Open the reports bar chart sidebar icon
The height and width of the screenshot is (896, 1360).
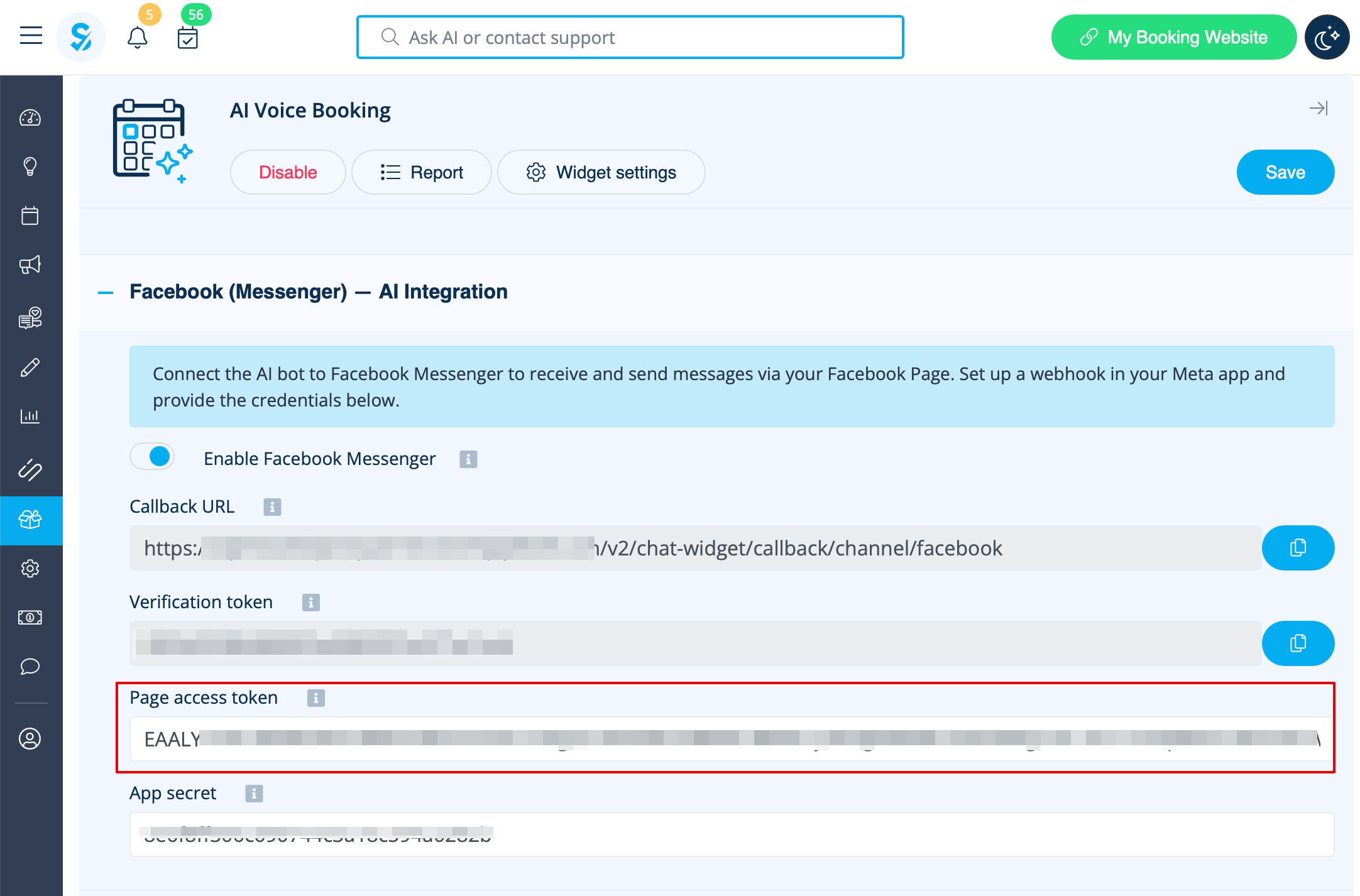[x=30, y=415]
